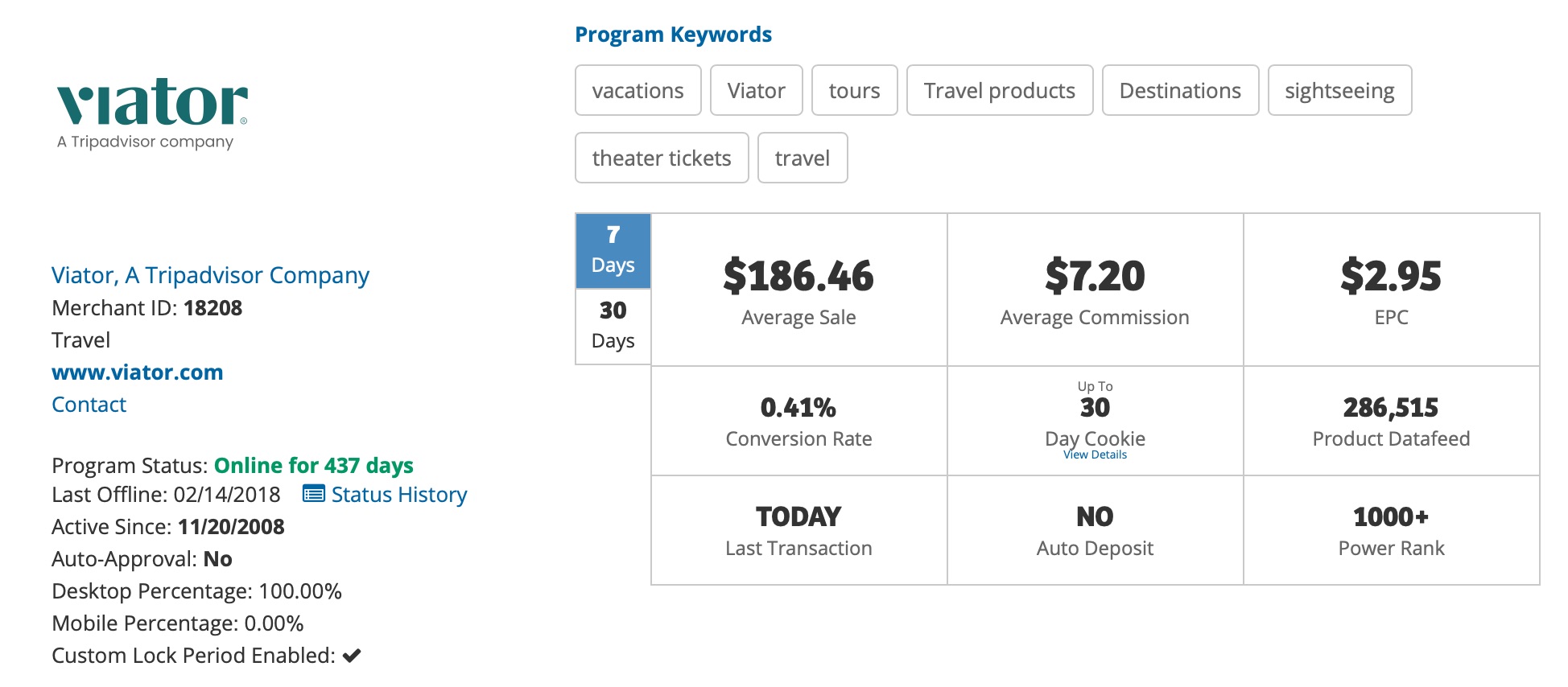Viewport: 1568px width, 687px height.
Task: Click the Program Keywords heading
Action: pos(673,35)
